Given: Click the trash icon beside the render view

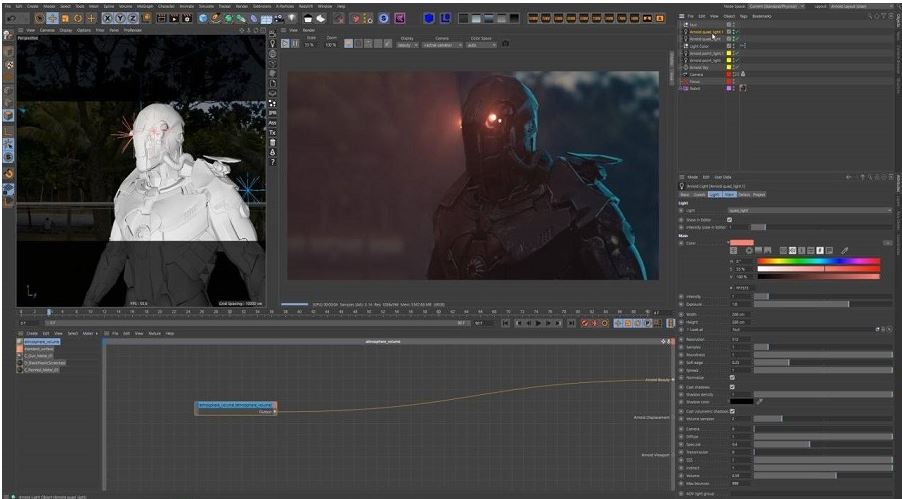Looking at the screenshot, I should (273, 142).
